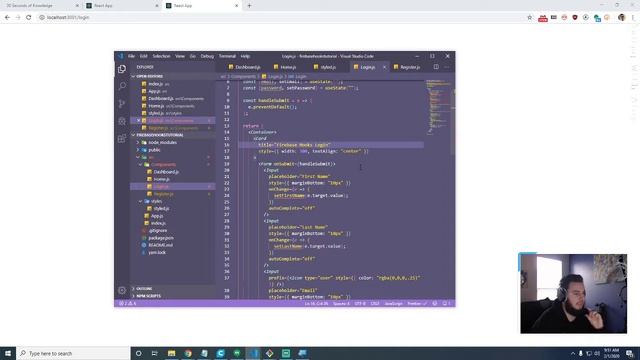Click the red extension icon in Chrome toolbar

point(542,18)
